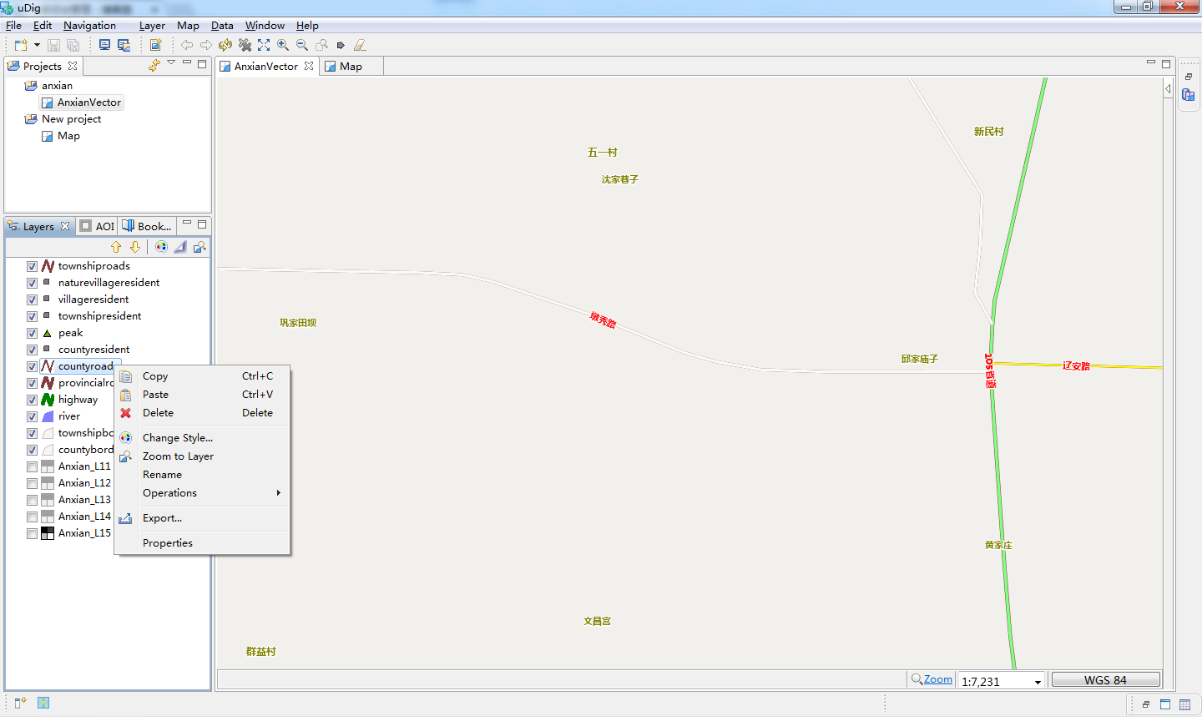Choose Rename in the context menu

point(202,474)
